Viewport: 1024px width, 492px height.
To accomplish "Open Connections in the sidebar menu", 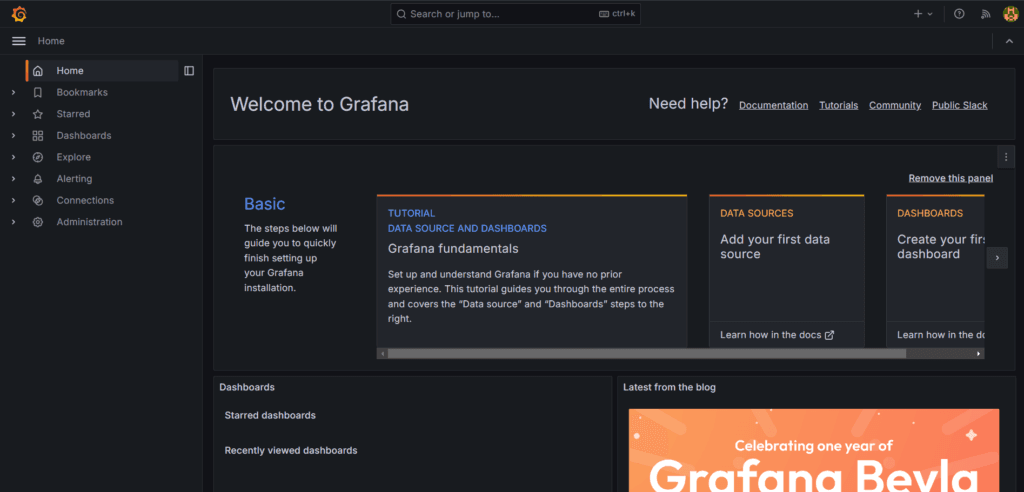I will [85, 200].
